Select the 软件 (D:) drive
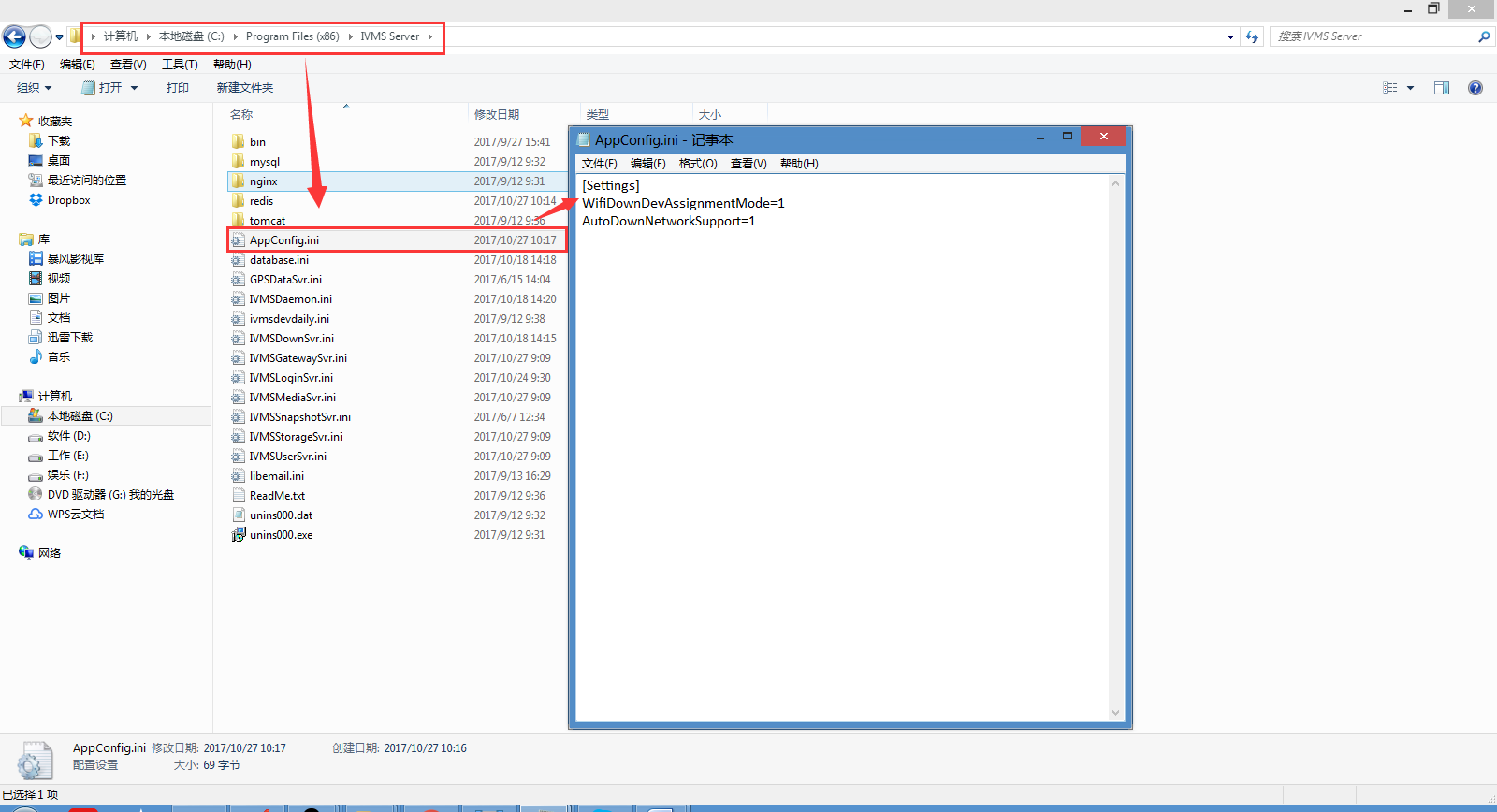The image size is (1497, 812). (x=68, y=436)
